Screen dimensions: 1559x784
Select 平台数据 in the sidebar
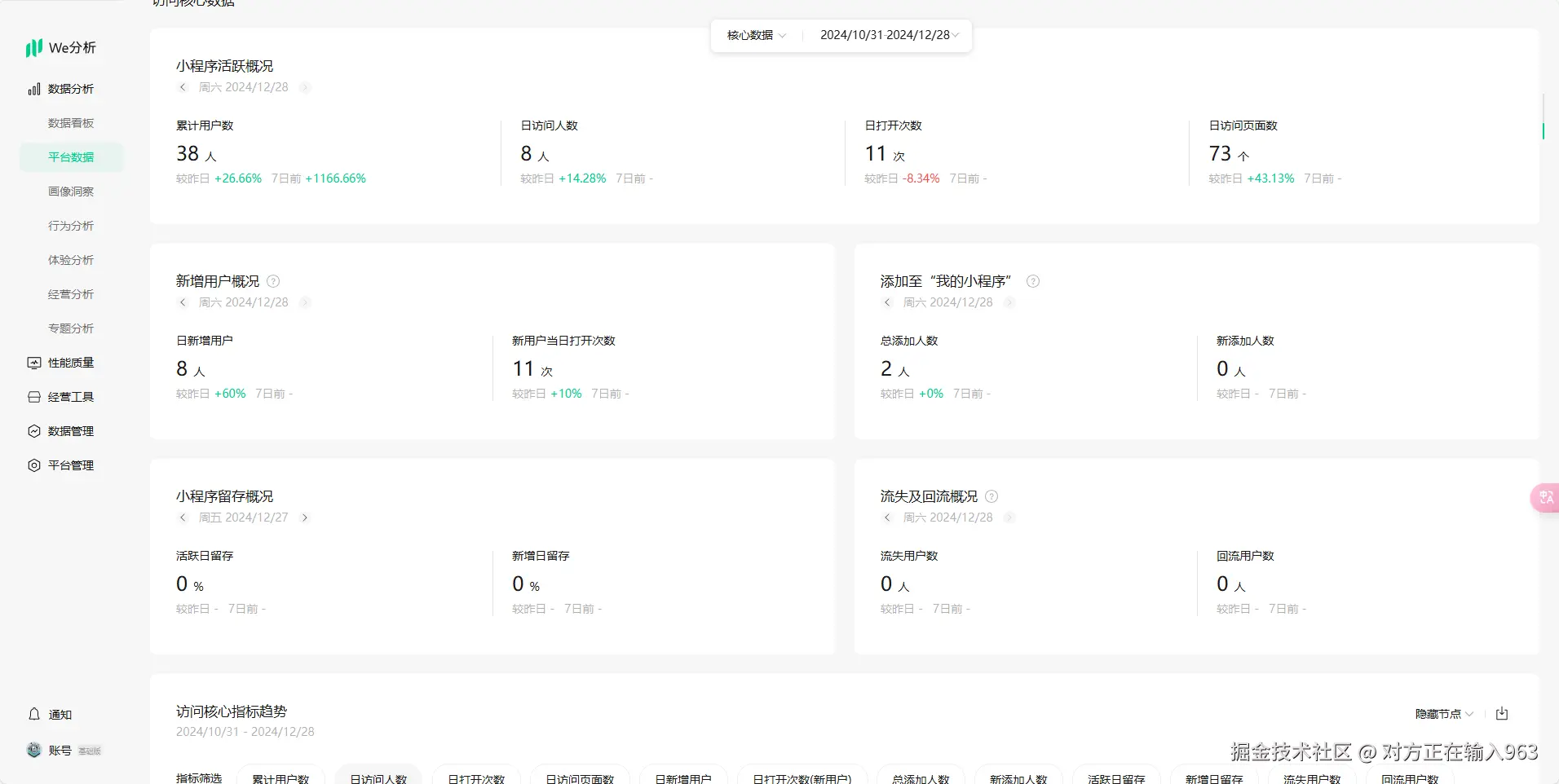click(x=71, y=157)
